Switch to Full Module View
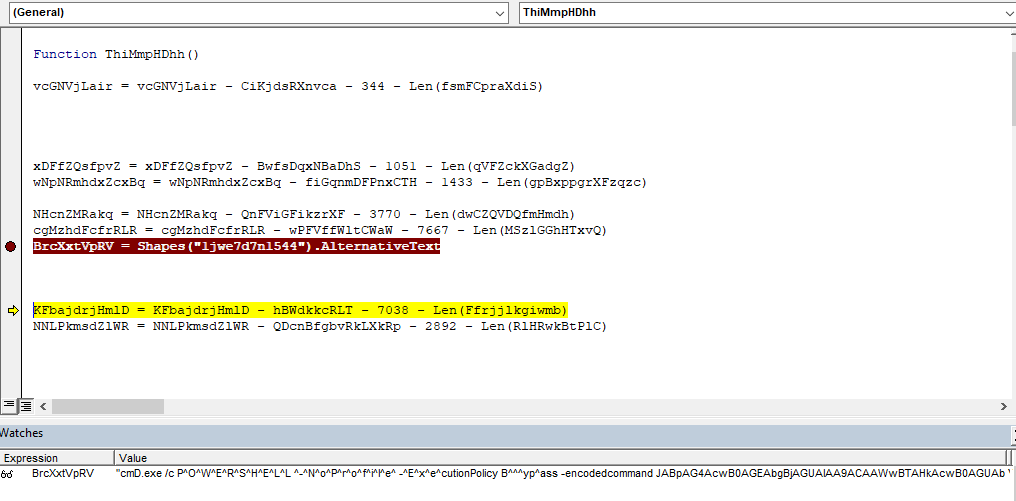This screenshot has height=501, width=1016. coord(26,406)
